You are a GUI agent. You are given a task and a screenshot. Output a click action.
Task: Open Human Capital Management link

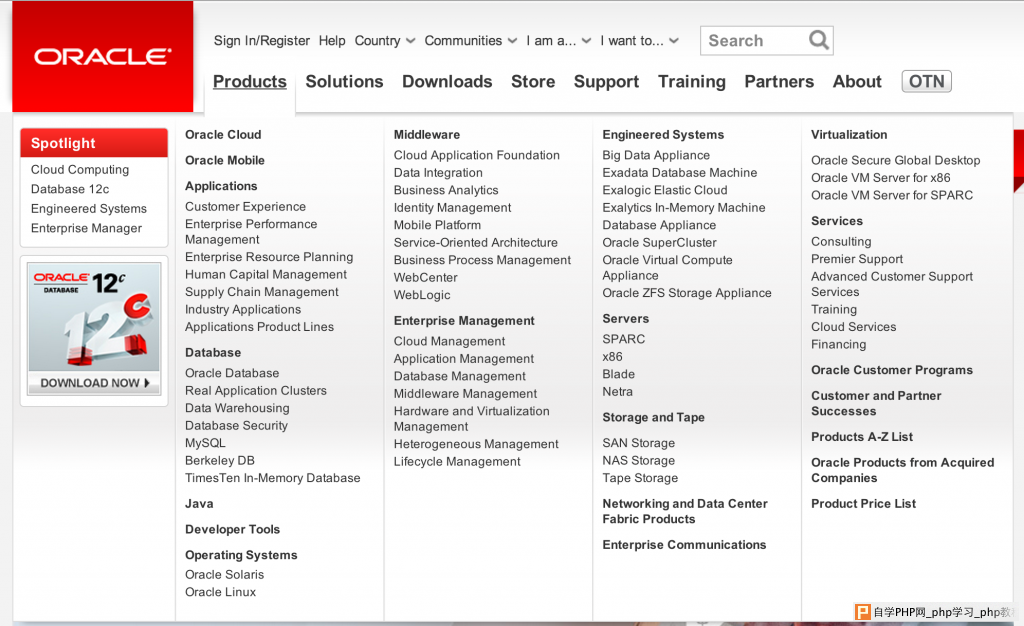[x=266, y=275]
